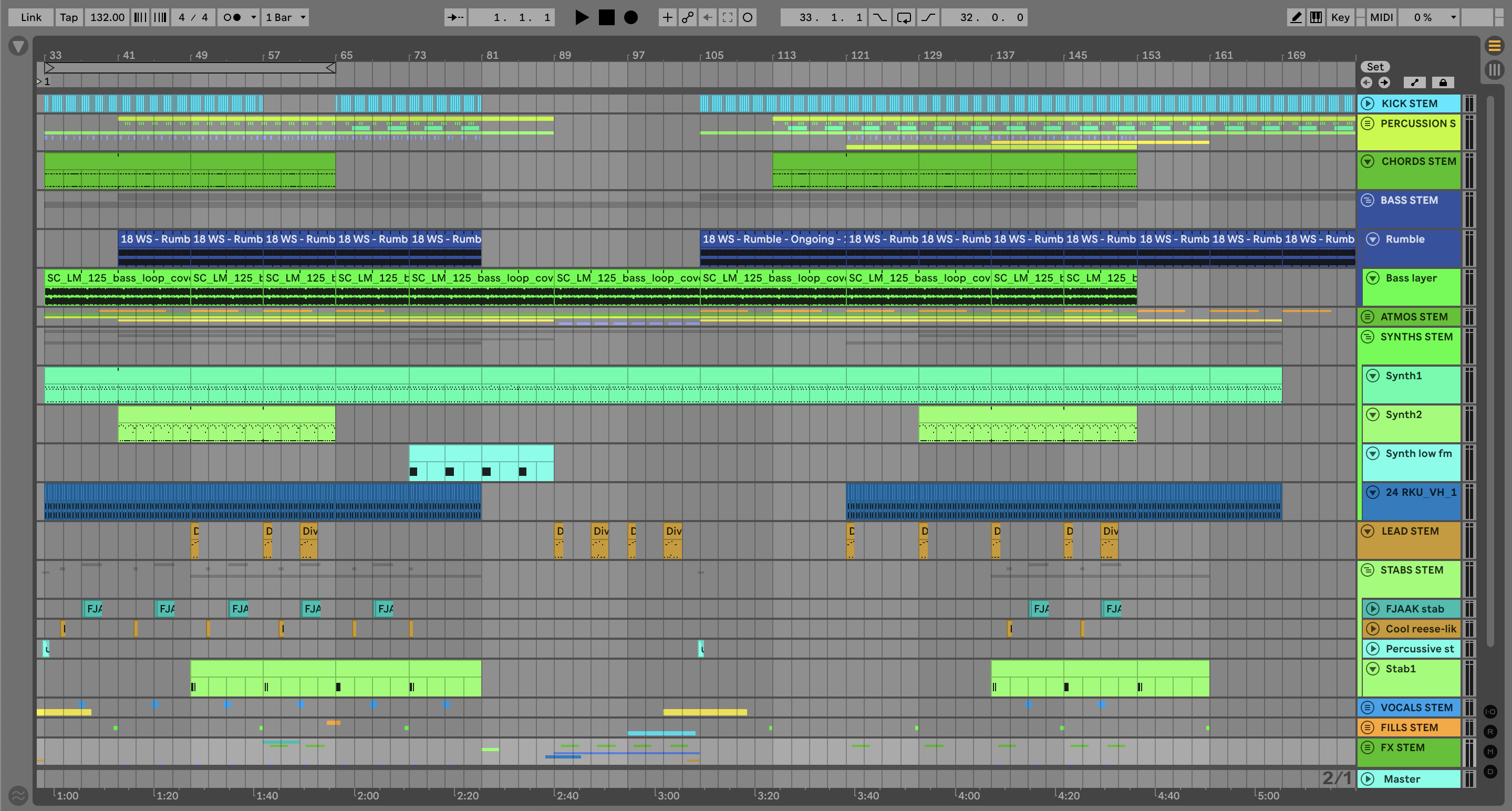Image resolution: width=1512 pixels, height=811 pixels.
Task: Click the 32. 0. 0 loop length field
Action: pyautogui.click(x=985, y=17)
